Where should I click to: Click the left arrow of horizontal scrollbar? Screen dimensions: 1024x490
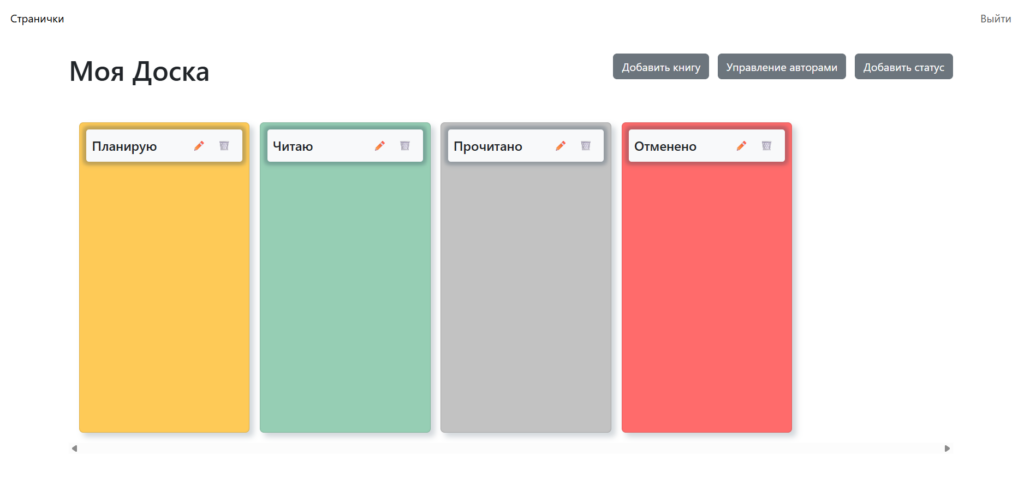pos(74,449)
